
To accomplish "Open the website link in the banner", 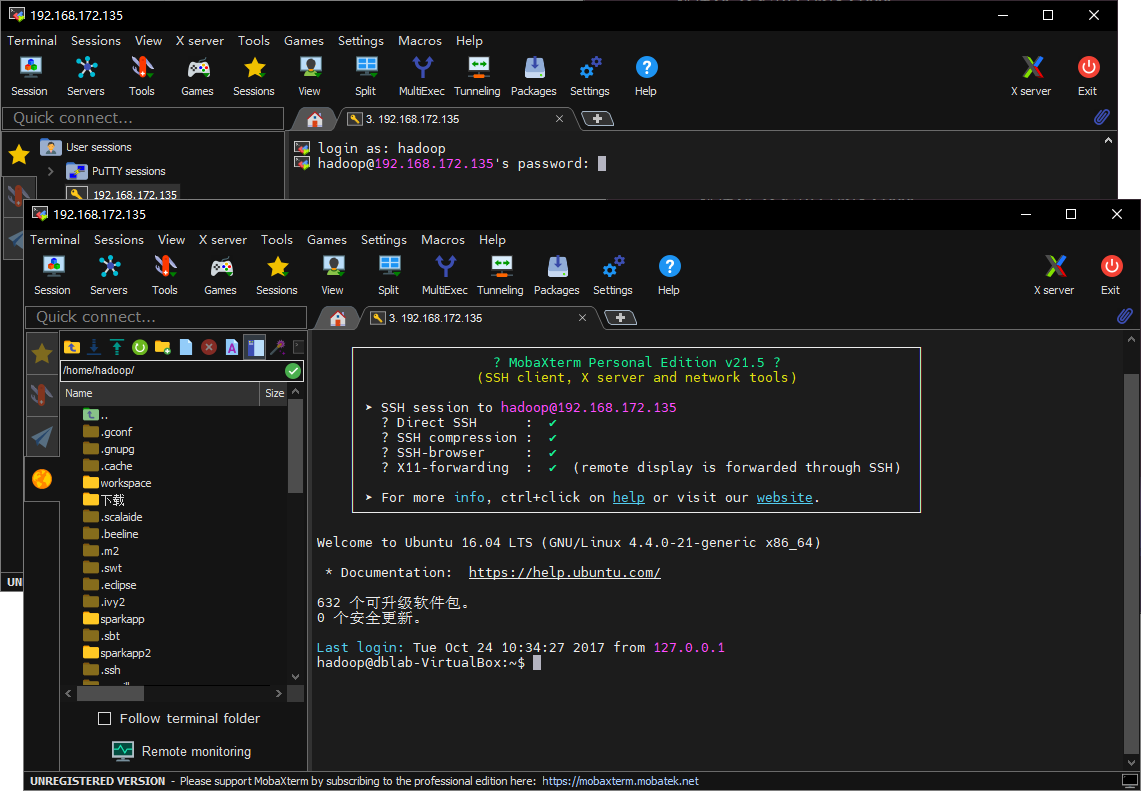I will point(784,498).
